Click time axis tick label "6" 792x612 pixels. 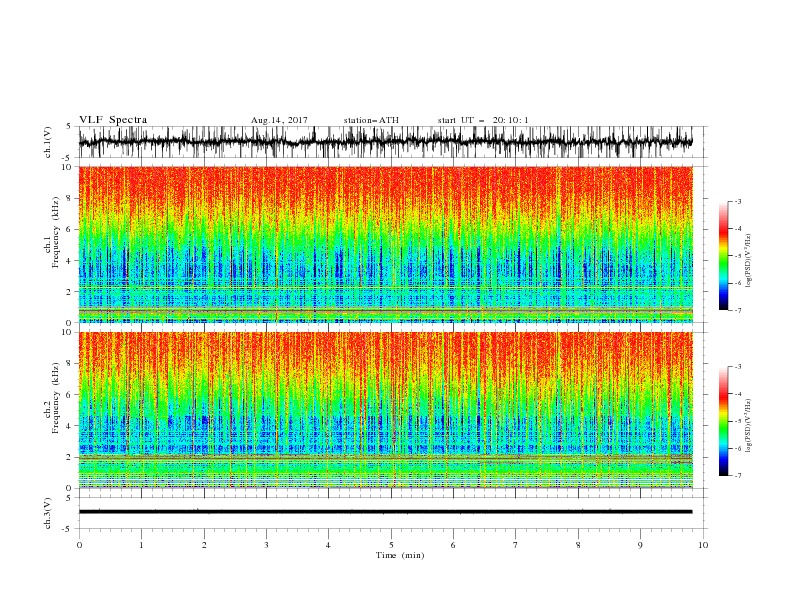pyautogui.click(x=453, y=545)
